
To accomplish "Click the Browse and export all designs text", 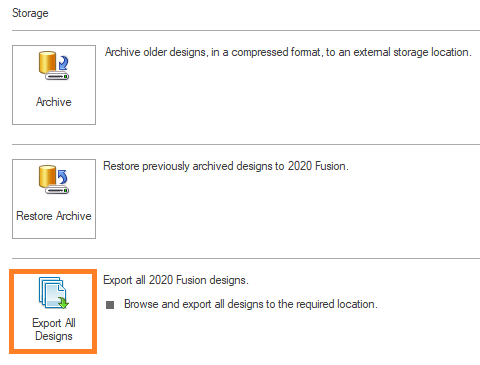I will pos(251,304).
